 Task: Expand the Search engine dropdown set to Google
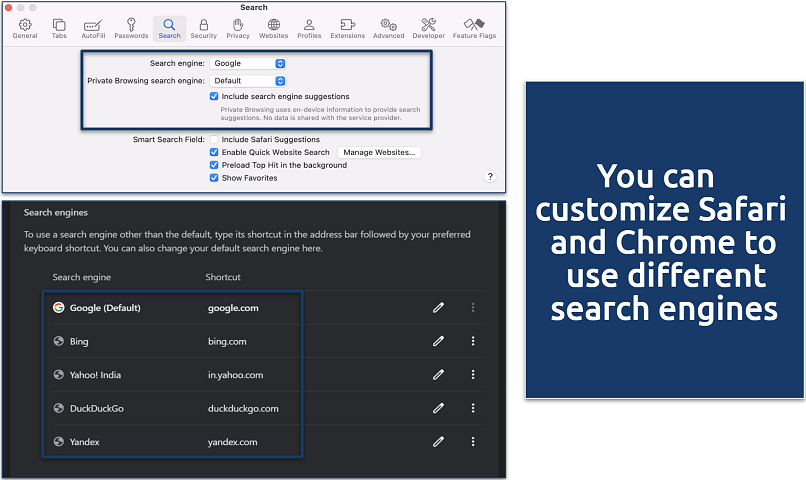tap(248, 63)
